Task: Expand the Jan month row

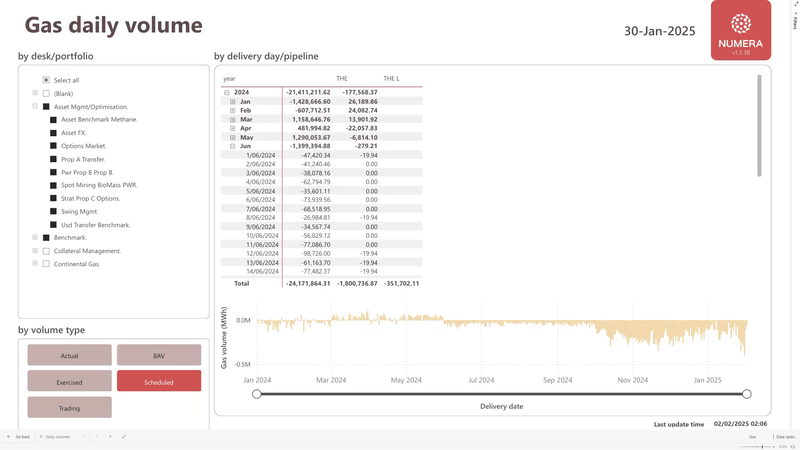Action: point(233,102)
